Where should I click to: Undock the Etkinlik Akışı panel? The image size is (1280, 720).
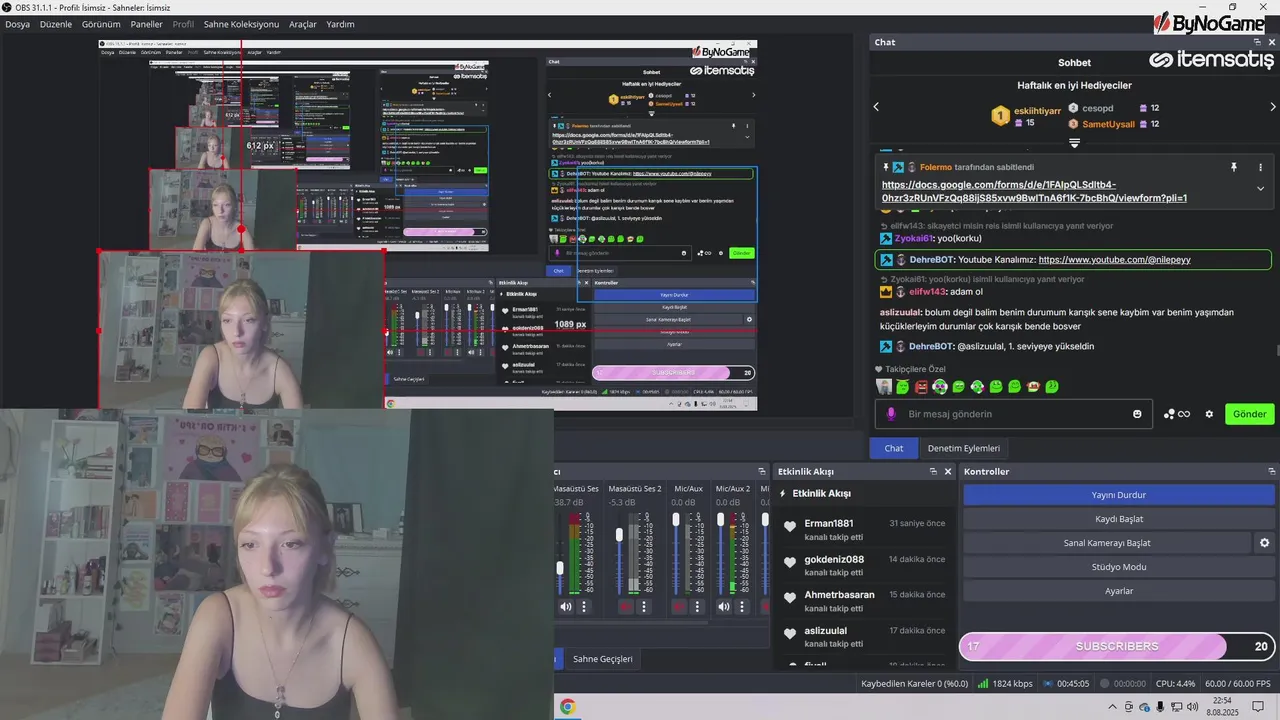point(933,471)
